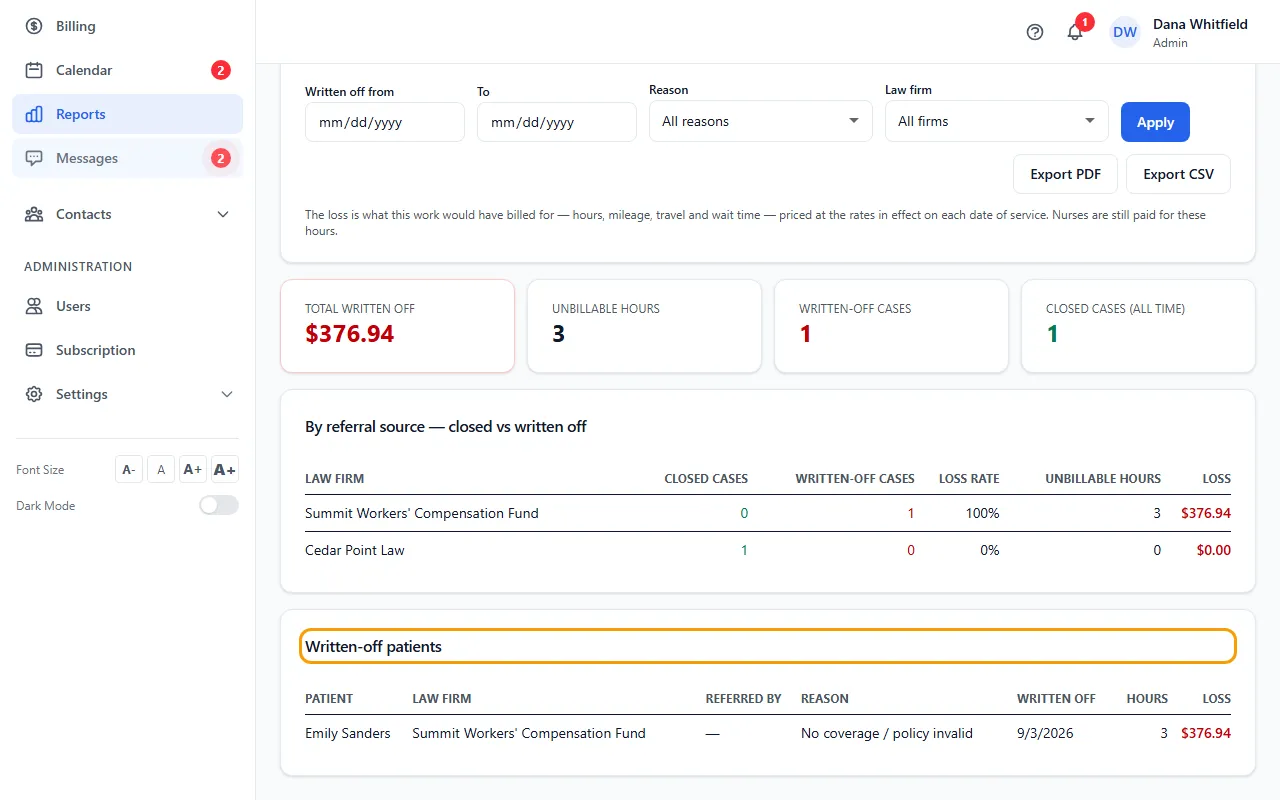Viewport: 1280px width, 800px height.
Task: Go to Subscription page
Action: 127,350
